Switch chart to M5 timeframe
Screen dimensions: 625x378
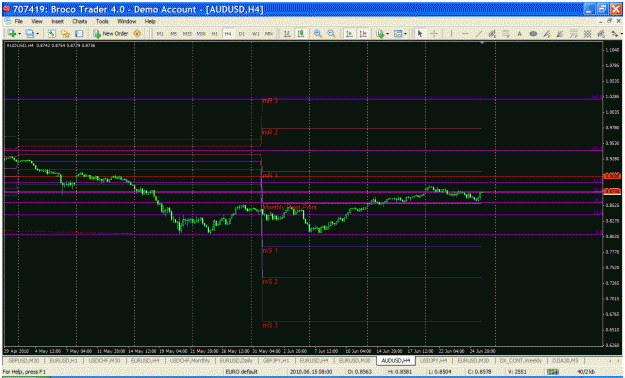[173, 34]
